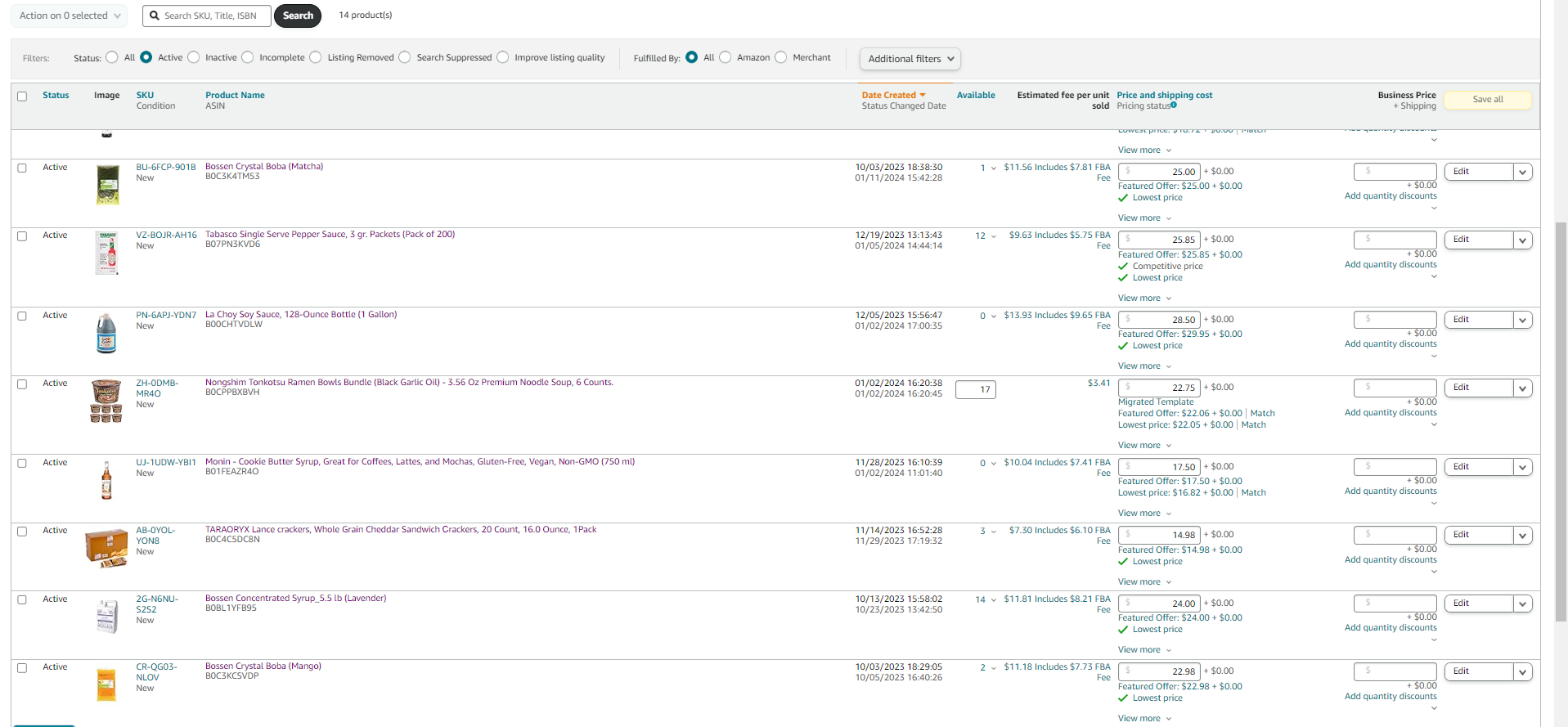Click the available quantity field showing 17
1568x727 pixels.
click(x=976, y=390)
